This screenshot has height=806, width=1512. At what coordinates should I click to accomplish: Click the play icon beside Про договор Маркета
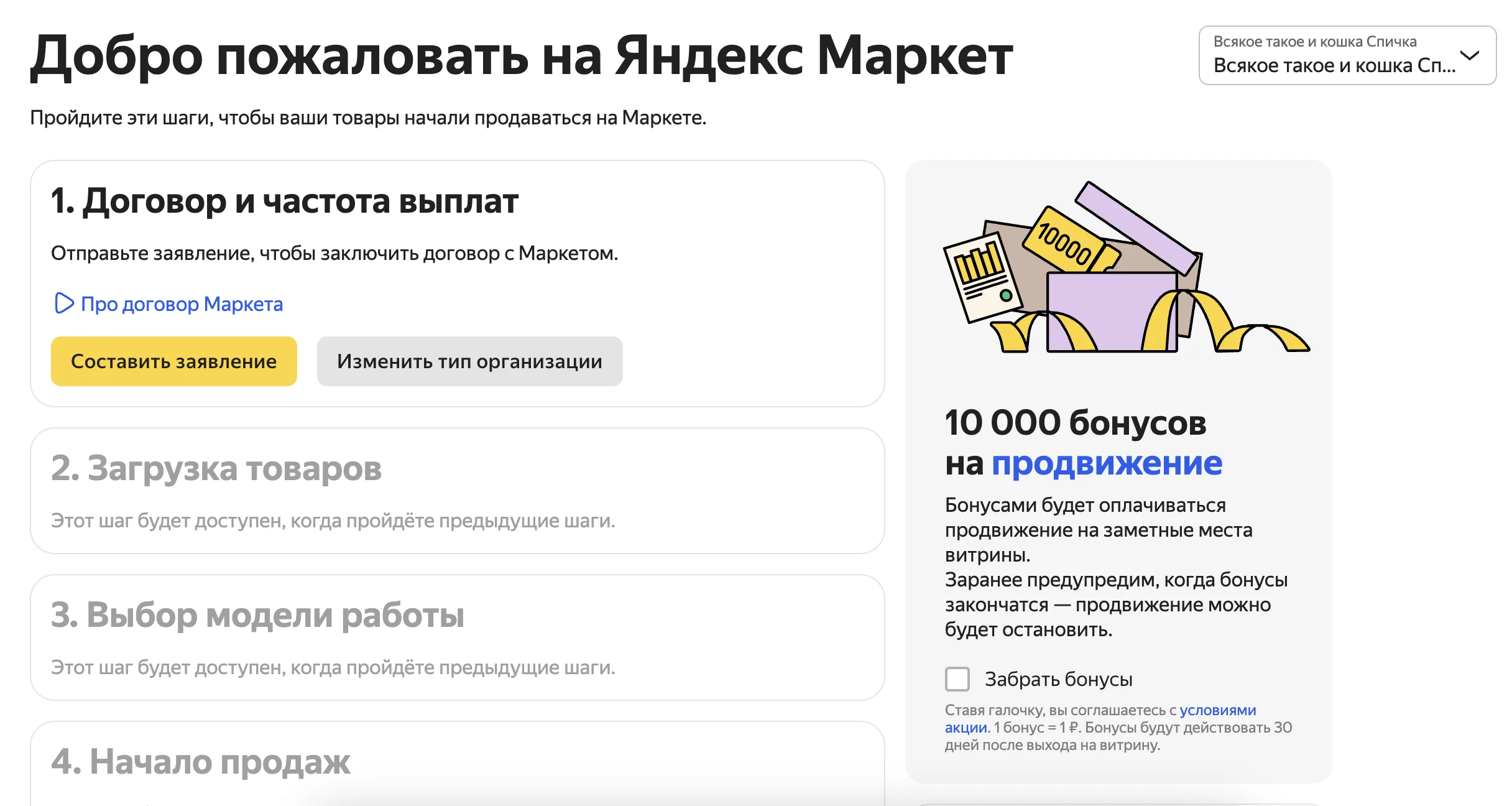[x=63, y=303]
